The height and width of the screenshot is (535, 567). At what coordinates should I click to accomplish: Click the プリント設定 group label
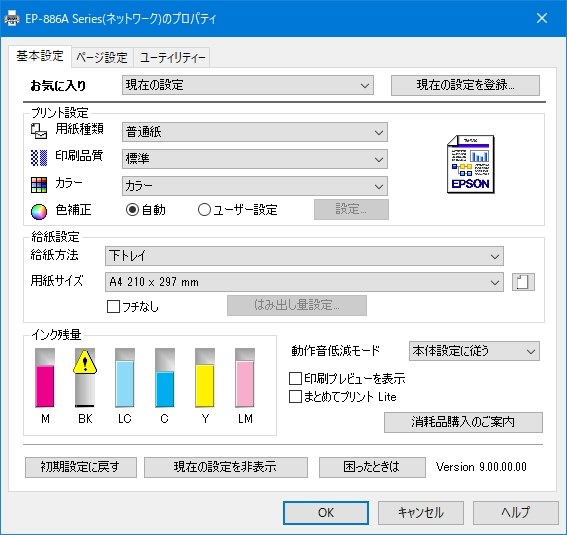pos(60,113)
